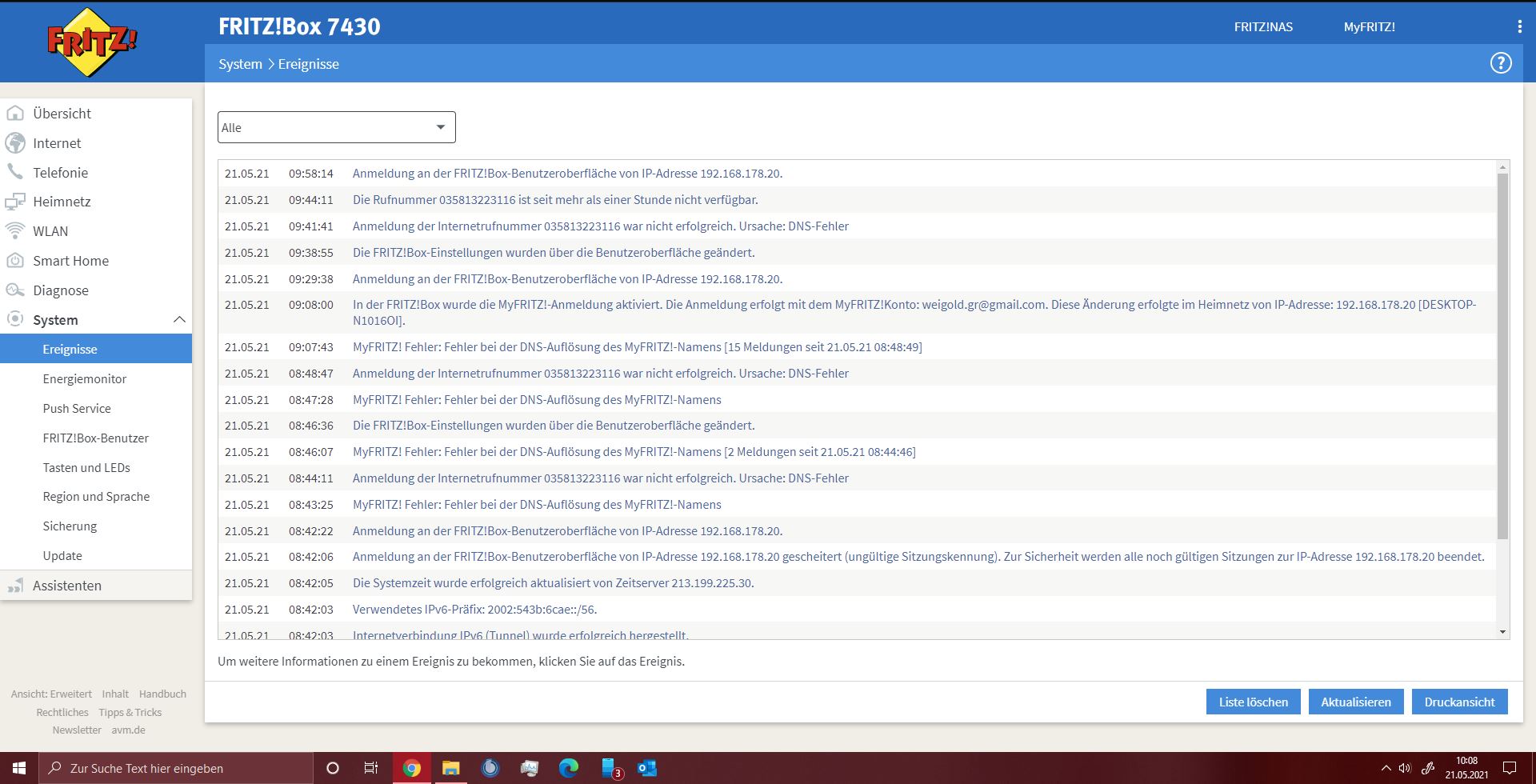The width and height of the screenshot is (1536, 784).
Task: Open the WLAN section
Action: tap(96, 231)
